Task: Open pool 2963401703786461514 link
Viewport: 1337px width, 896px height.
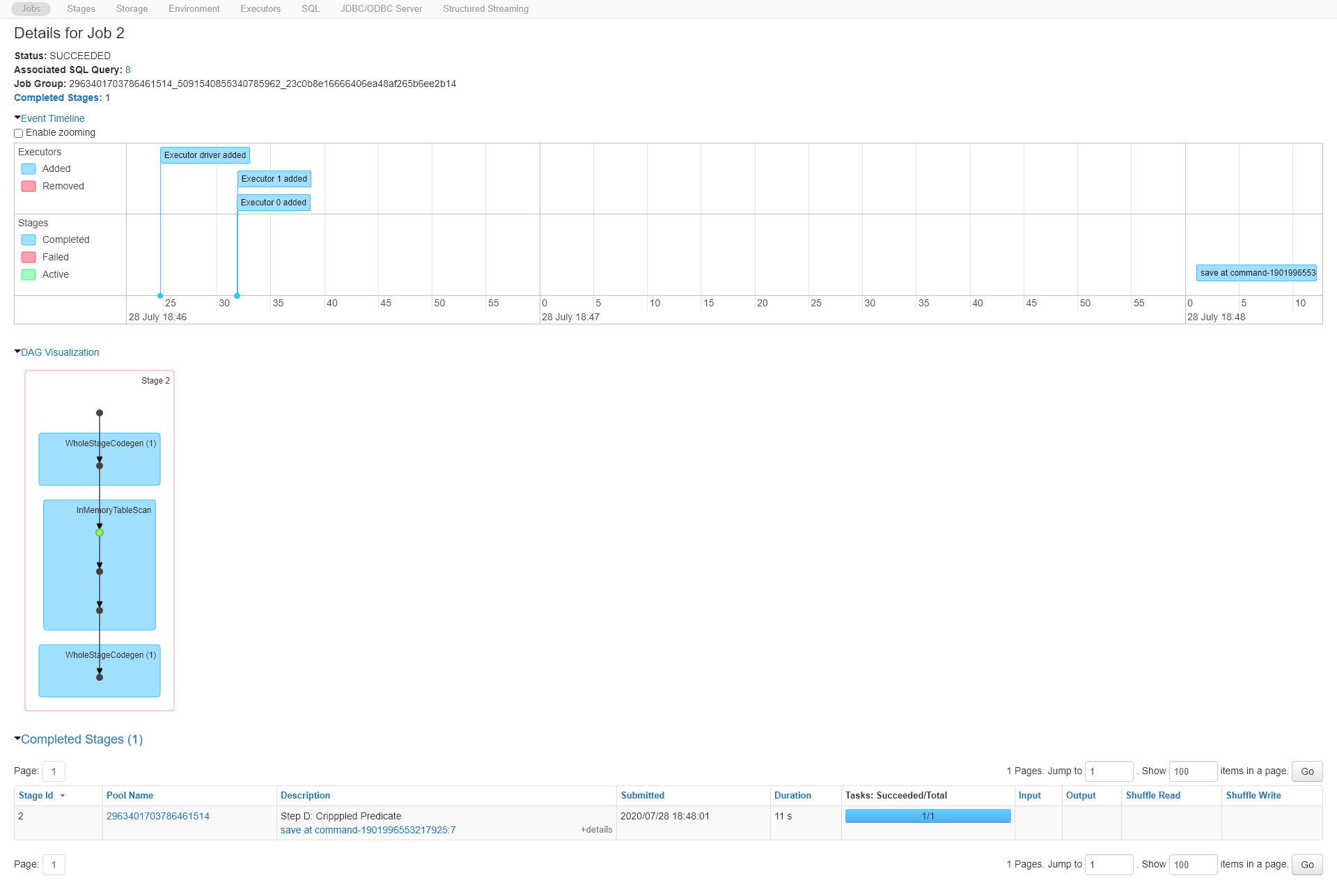Action: point(157,816)
